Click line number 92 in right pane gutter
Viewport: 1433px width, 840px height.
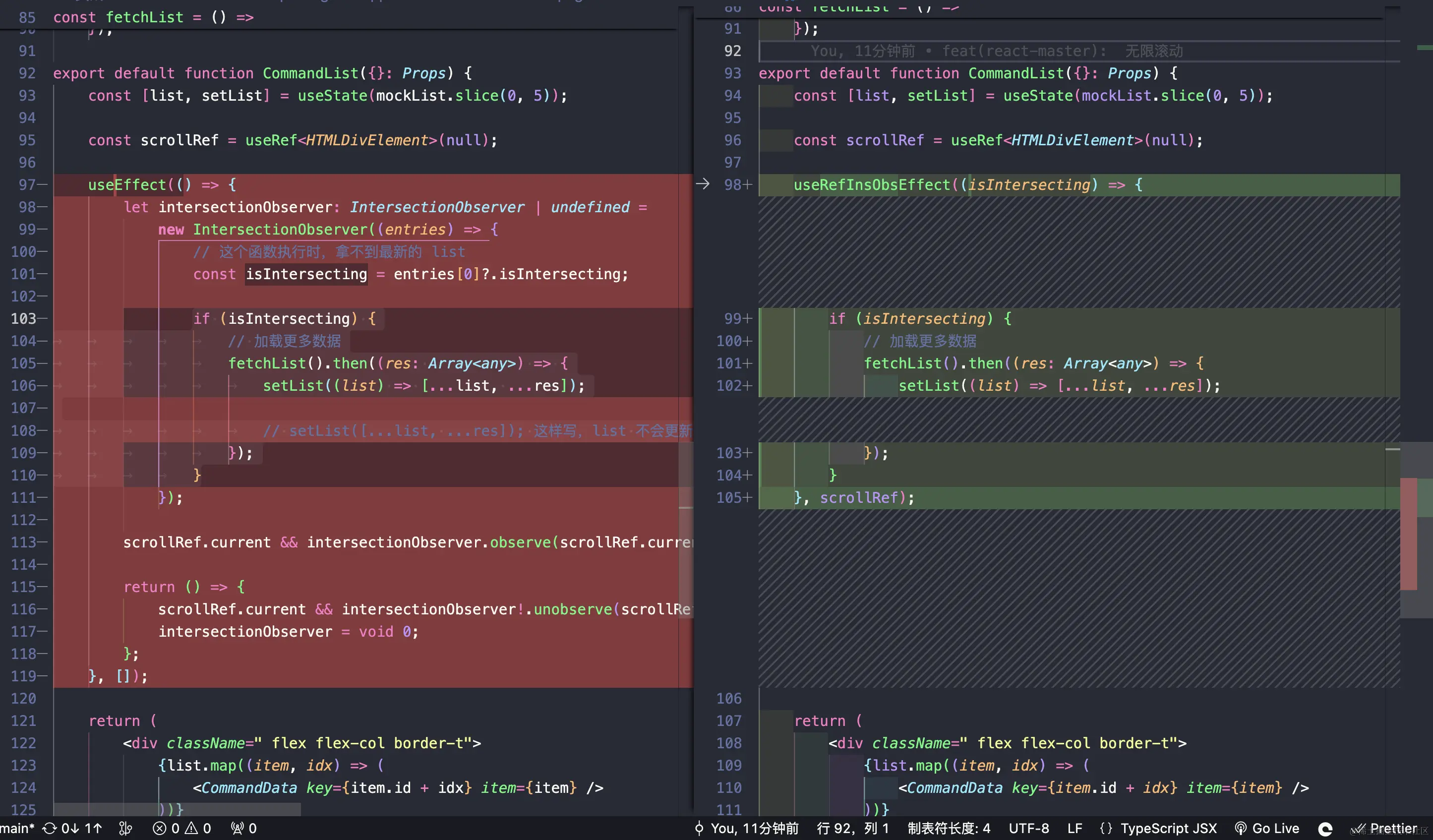(732, 51)
